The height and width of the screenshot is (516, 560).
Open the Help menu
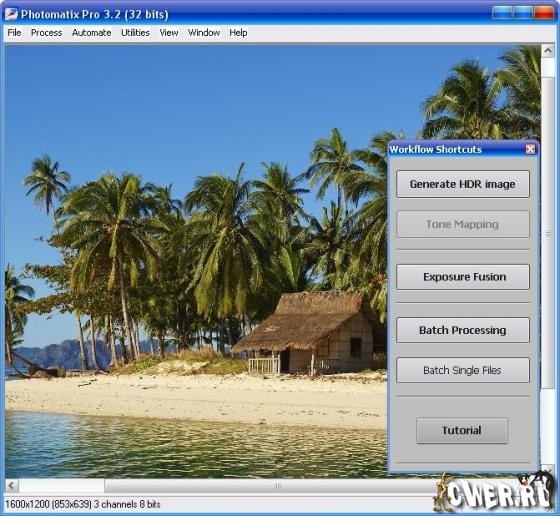pyautogui.click(x=238, y=33)
